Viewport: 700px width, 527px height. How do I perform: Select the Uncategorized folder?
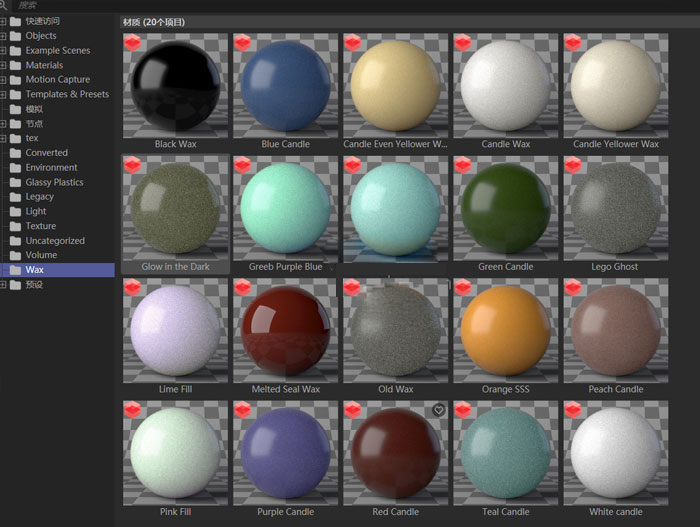click(55, 240)
